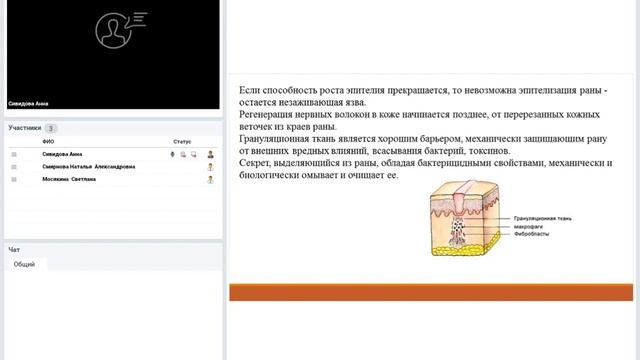Toggle the checkbox next to Сивидова Анна
This screenshot has width=640, height=360.
coord(14,154)
